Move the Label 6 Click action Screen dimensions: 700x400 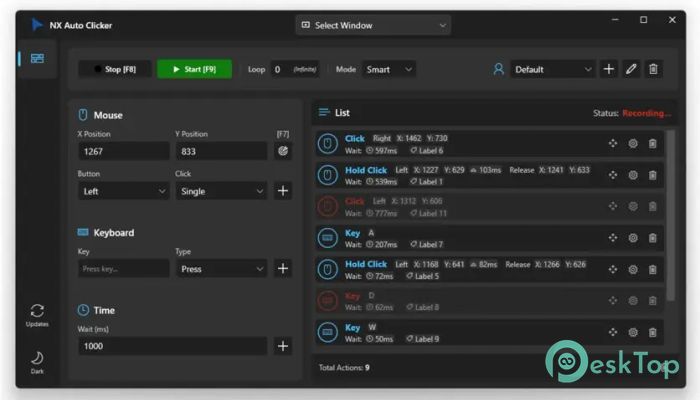[613, 143]
